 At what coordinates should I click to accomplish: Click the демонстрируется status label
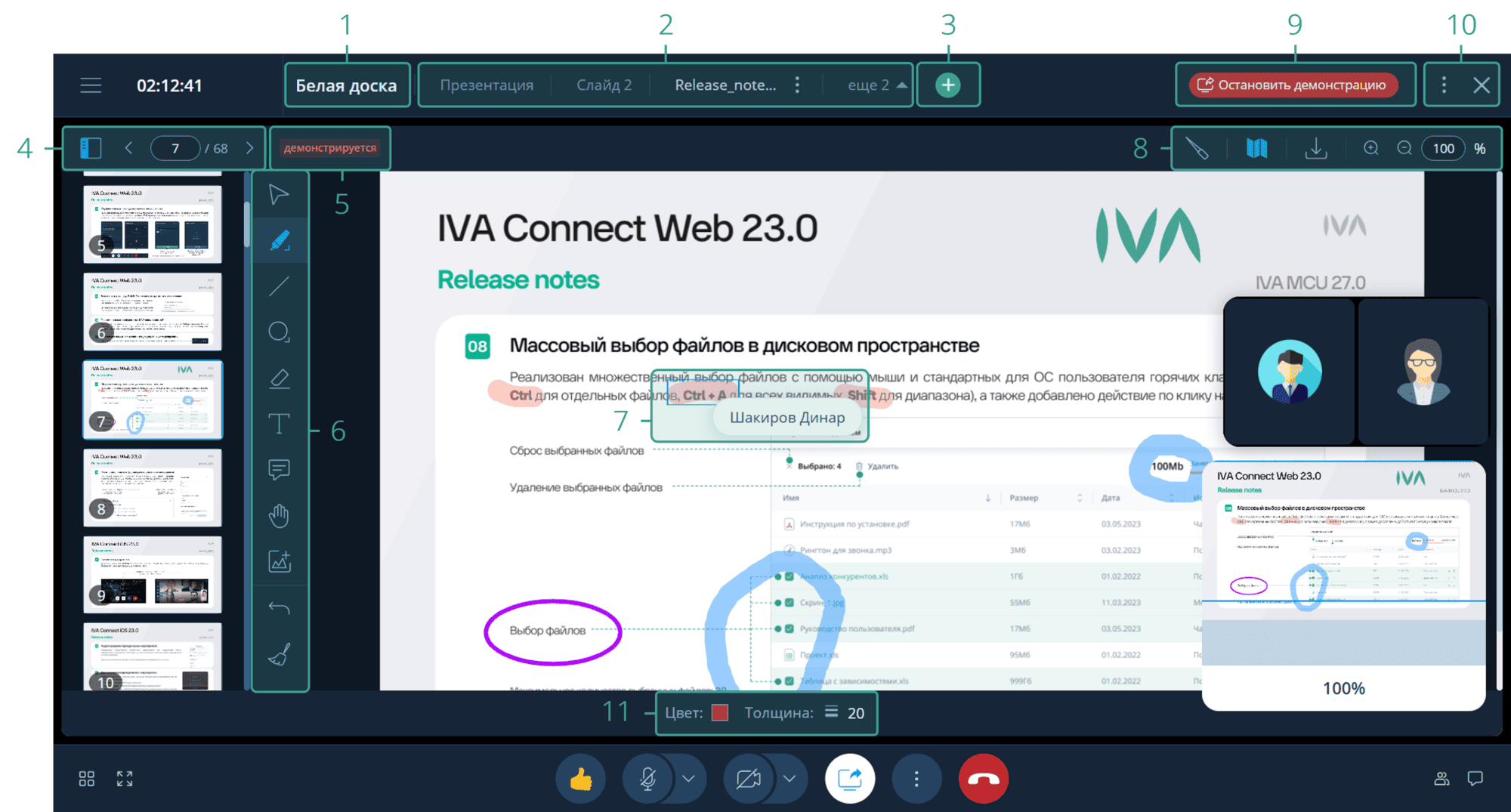coord(330,148)
